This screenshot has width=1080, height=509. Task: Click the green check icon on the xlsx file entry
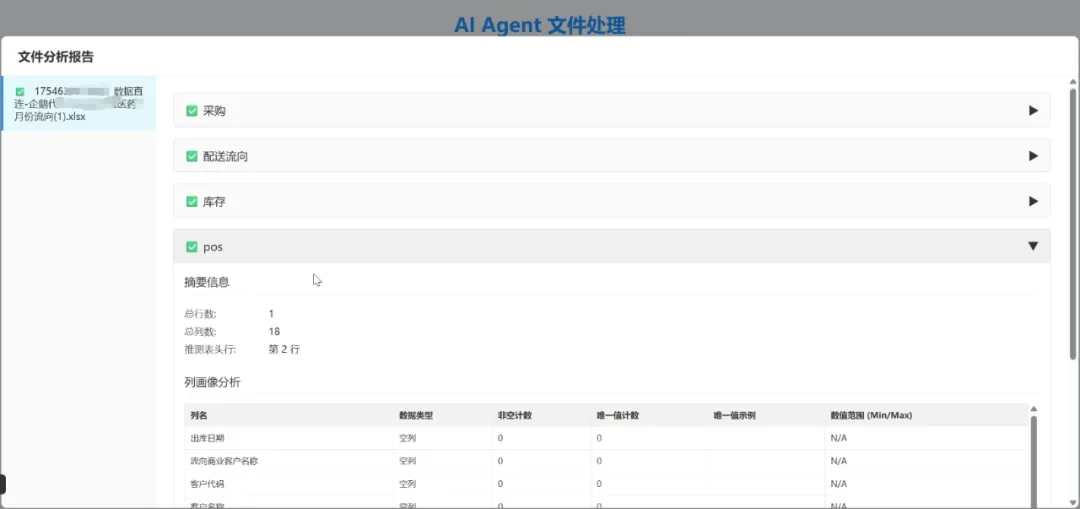[x=20, y=92]
